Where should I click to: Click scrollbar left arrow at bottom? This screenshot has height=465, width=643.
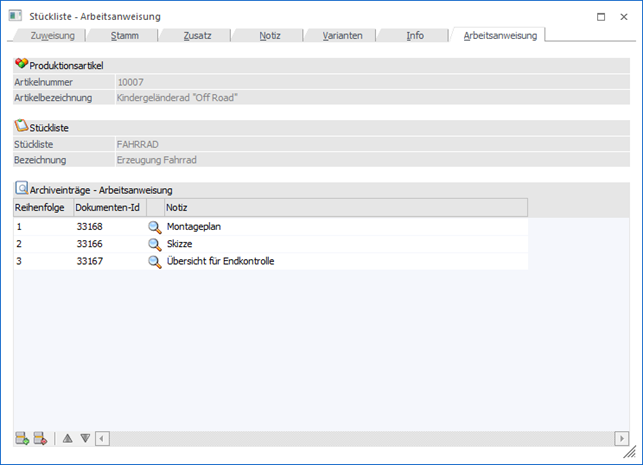coord(102,438)
